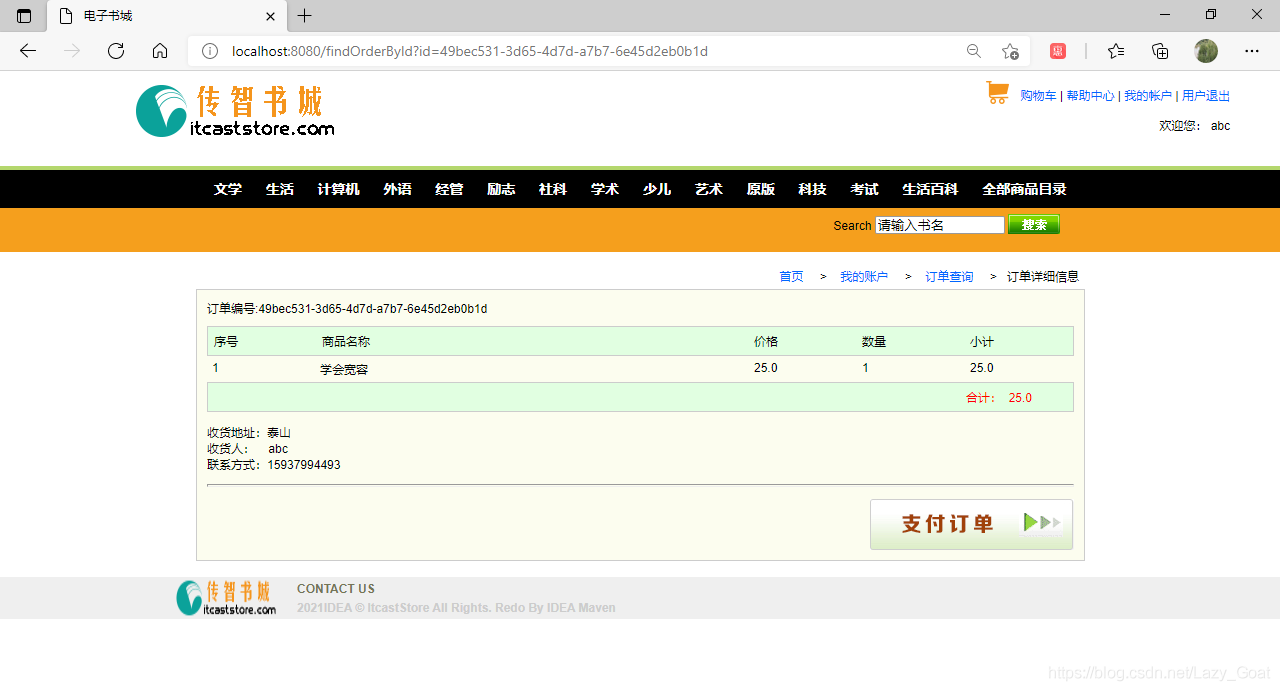
Task: Open the 计算机 category in the navigation bar
Action: 338,189
